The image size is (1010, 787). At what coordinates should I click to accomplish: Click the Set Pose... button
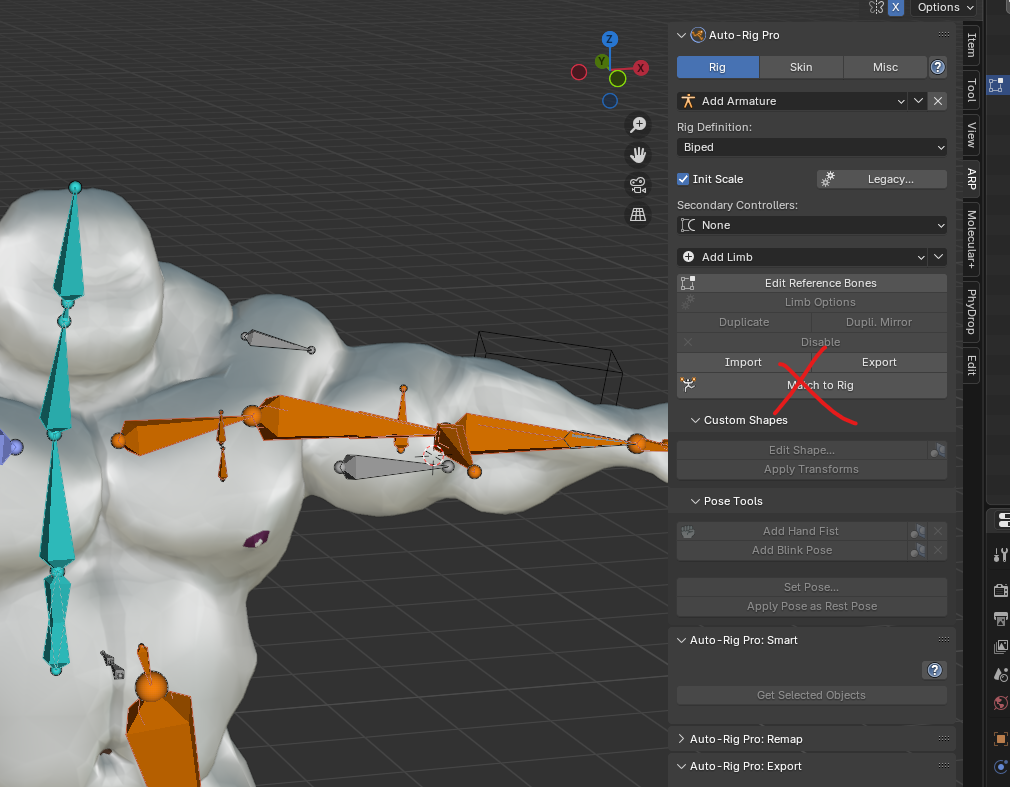(812, 587)
